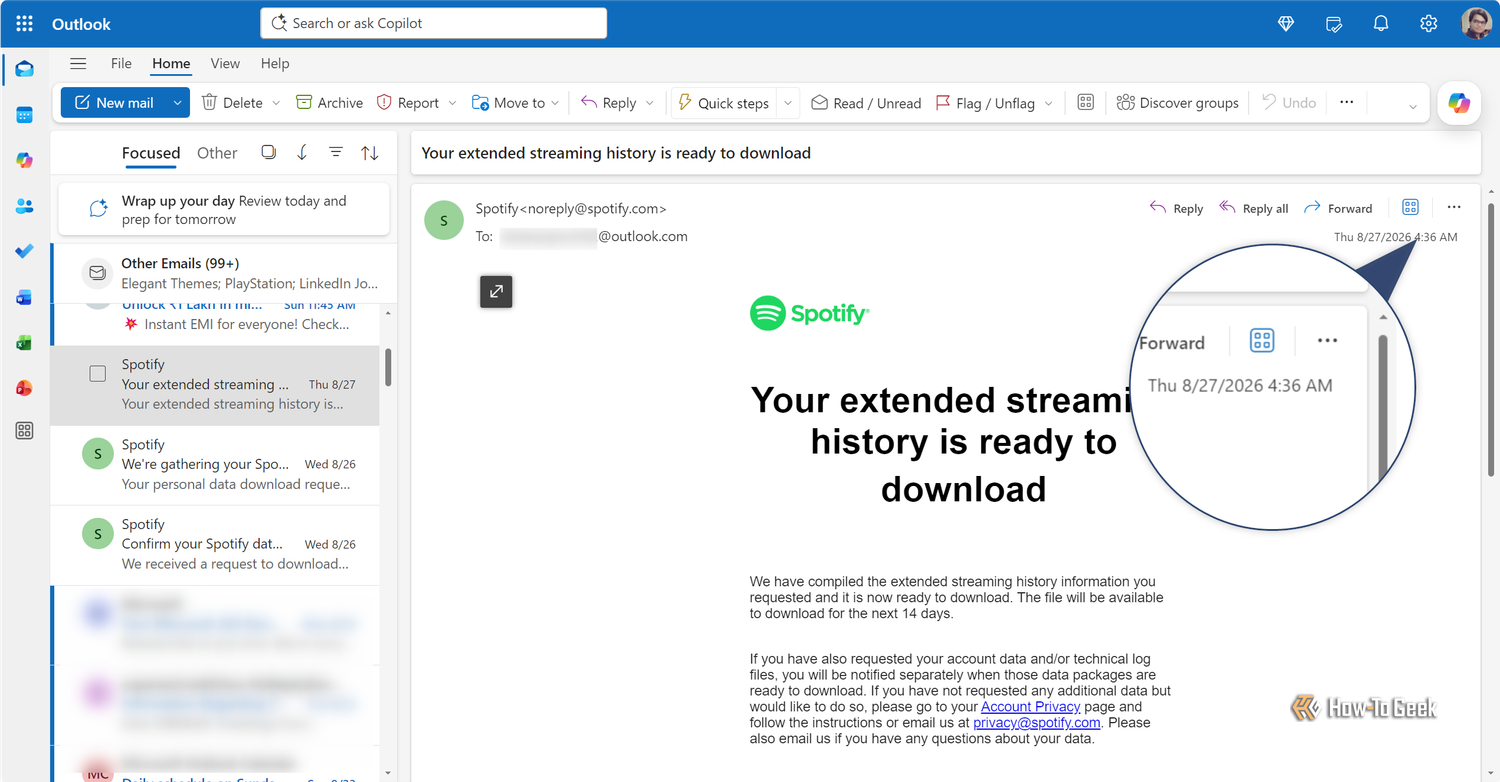Expand the ribbon collapse chevron
The width and height of the screenshot is (1500, 782).
coord(1413,106)
